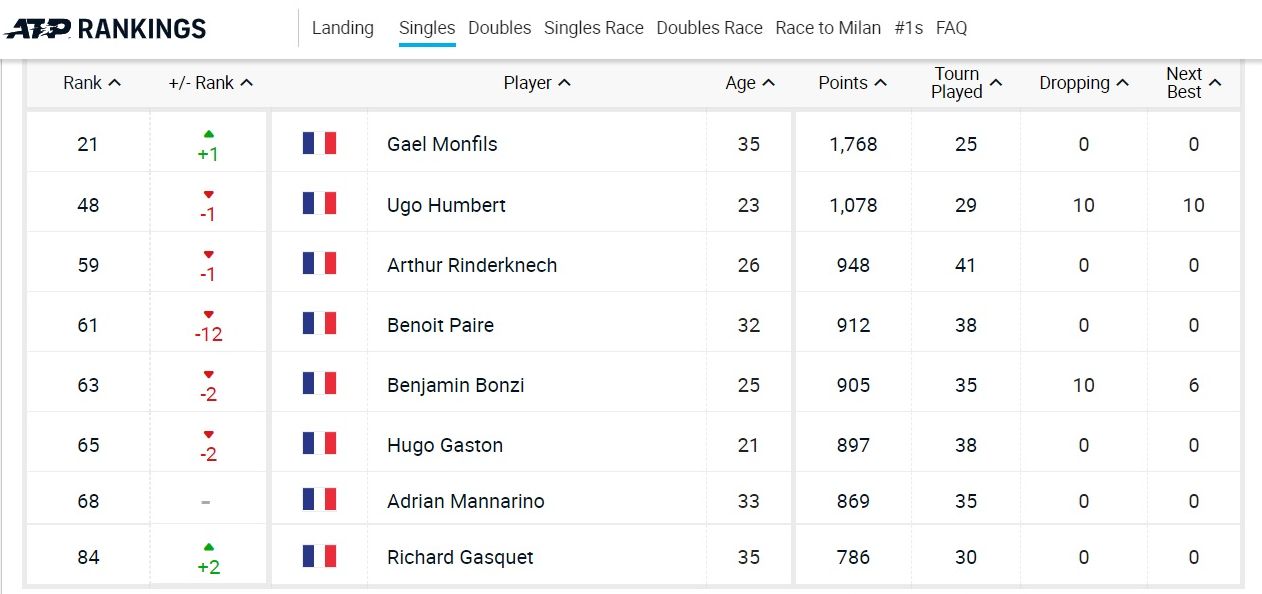The height and width of the screenshot is (594, 1262).
Task: Open the Singles Race tab
Action: point(594,28)
